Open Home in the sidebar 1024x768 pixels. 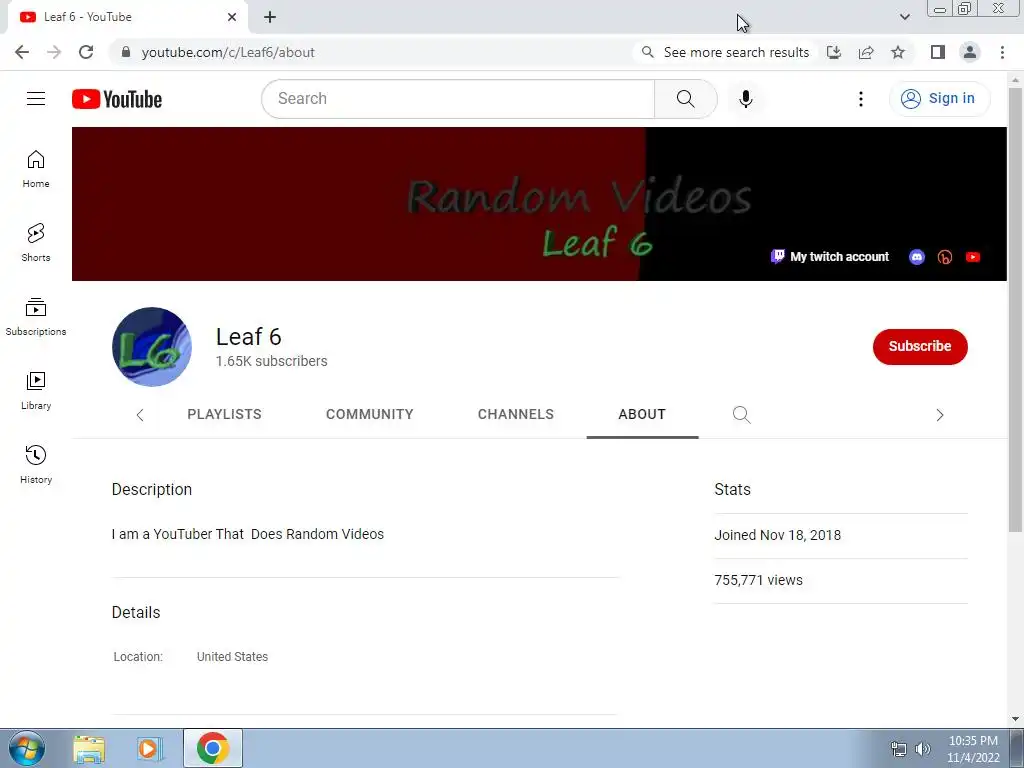[x=36, y=169]
